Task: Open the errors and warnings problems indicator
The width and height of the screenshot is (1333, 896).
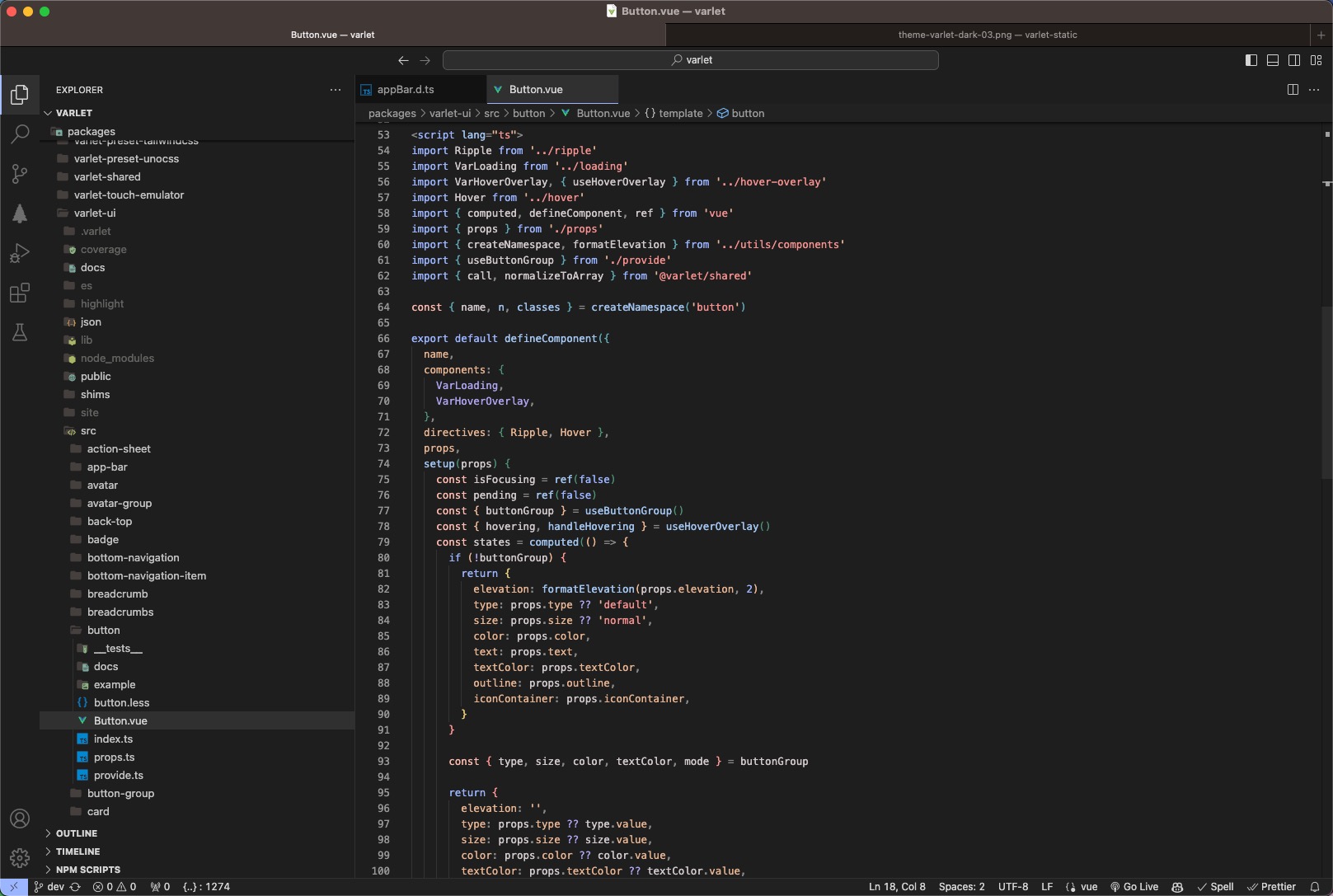Action: 115,887
